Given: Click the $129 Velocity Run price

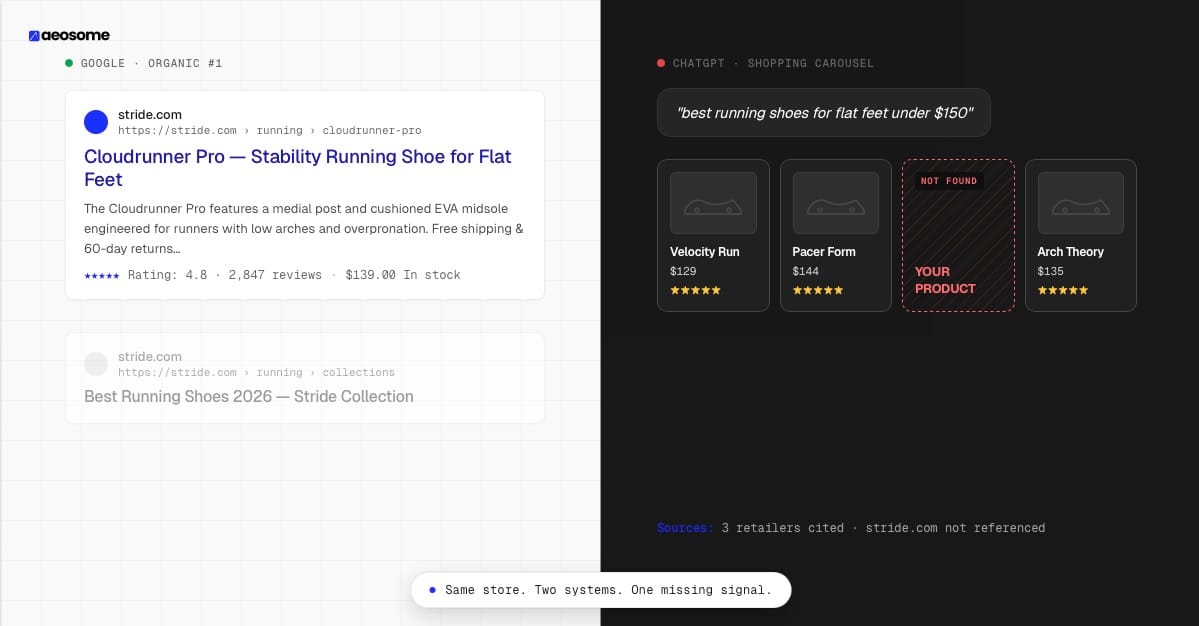Looking at the screenshot, I should (683, 271).
